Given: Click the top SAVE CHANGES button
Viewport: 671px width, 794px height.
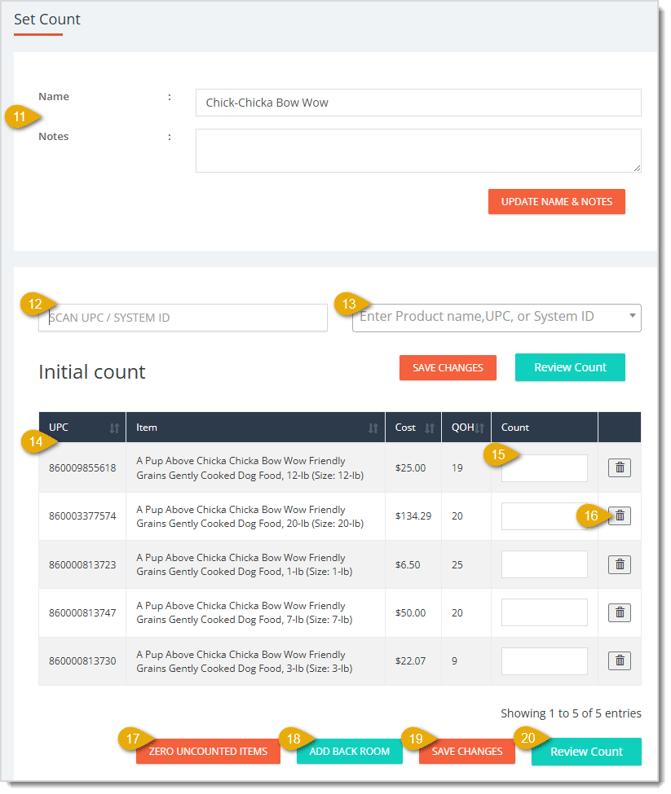Looking at the screenshot, I should pos(448,368).
